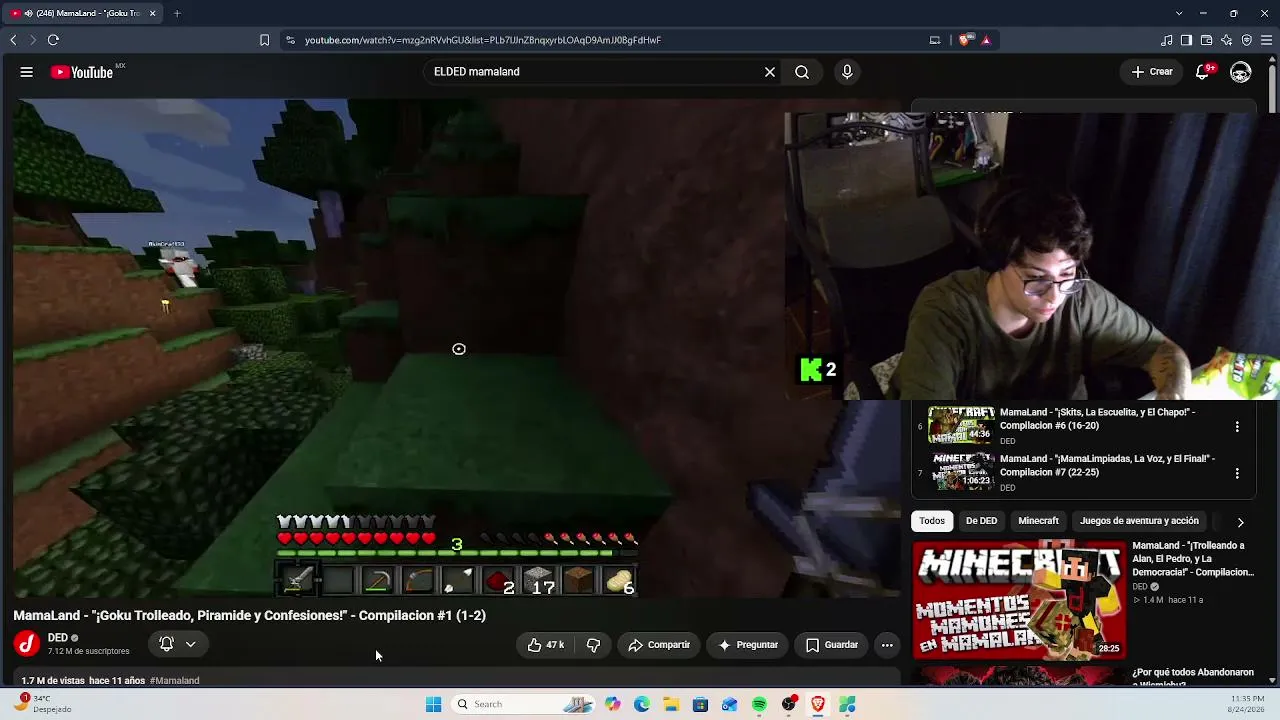Click the Preguntar button
The image size is (1280, 720).
(748, 645)
